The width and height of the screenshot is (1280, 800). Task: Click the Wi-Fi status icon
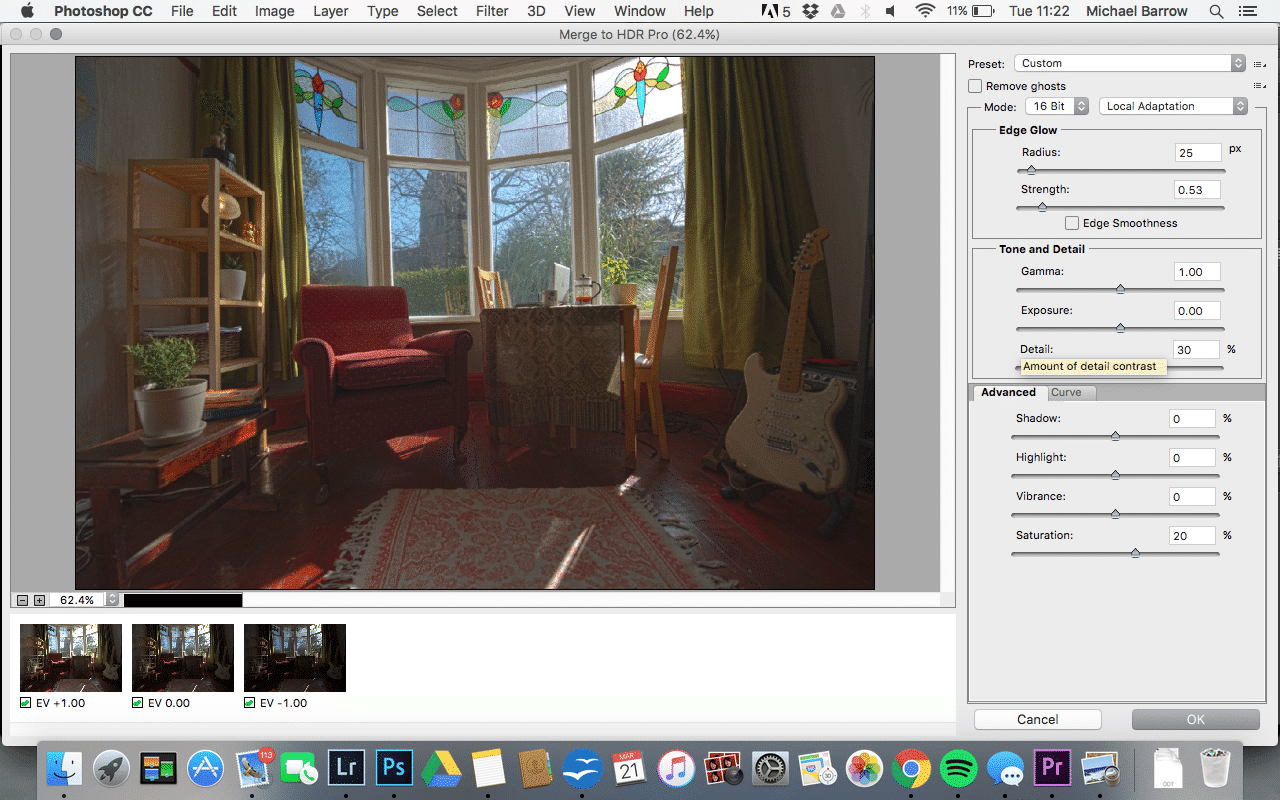click(x=925, y=11)
